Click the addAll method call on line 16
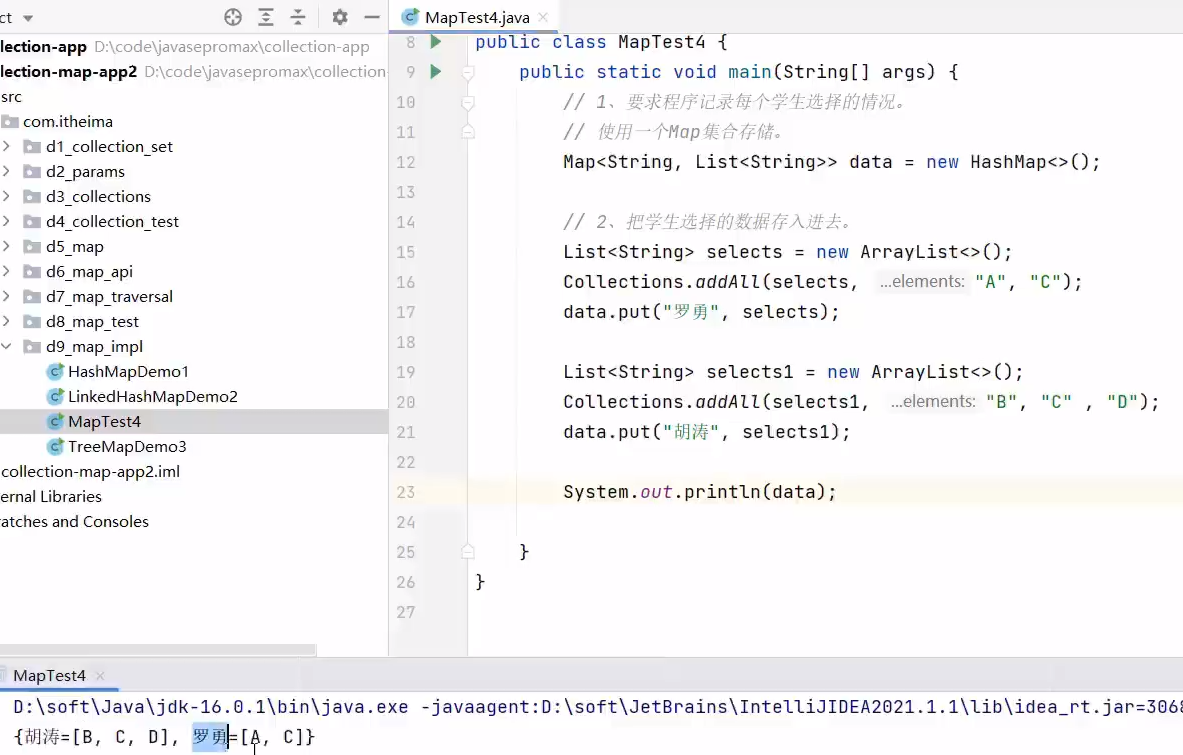 click(727, 282)
